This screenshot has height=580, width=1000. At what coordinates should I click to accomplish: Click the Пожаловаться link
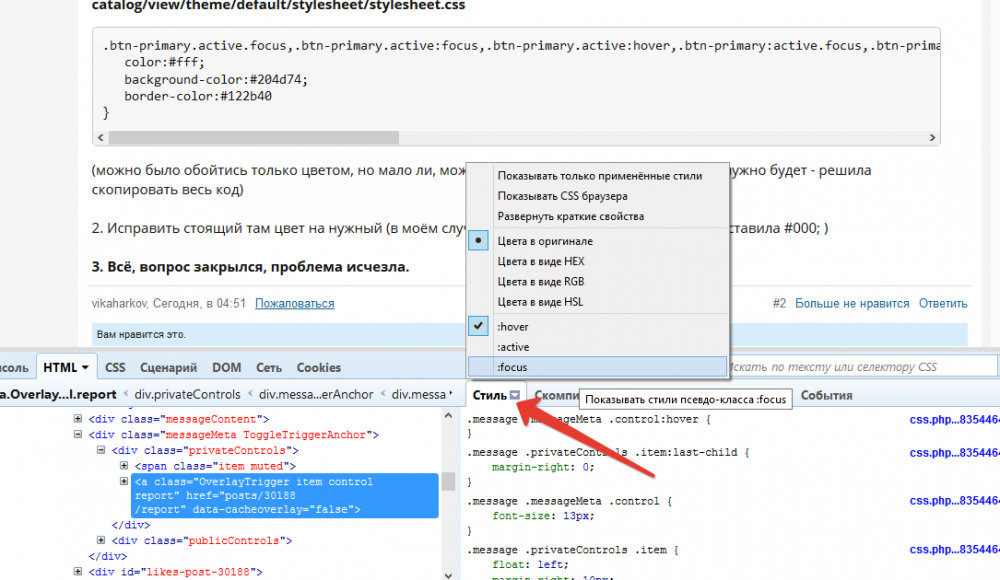[295, 303]
